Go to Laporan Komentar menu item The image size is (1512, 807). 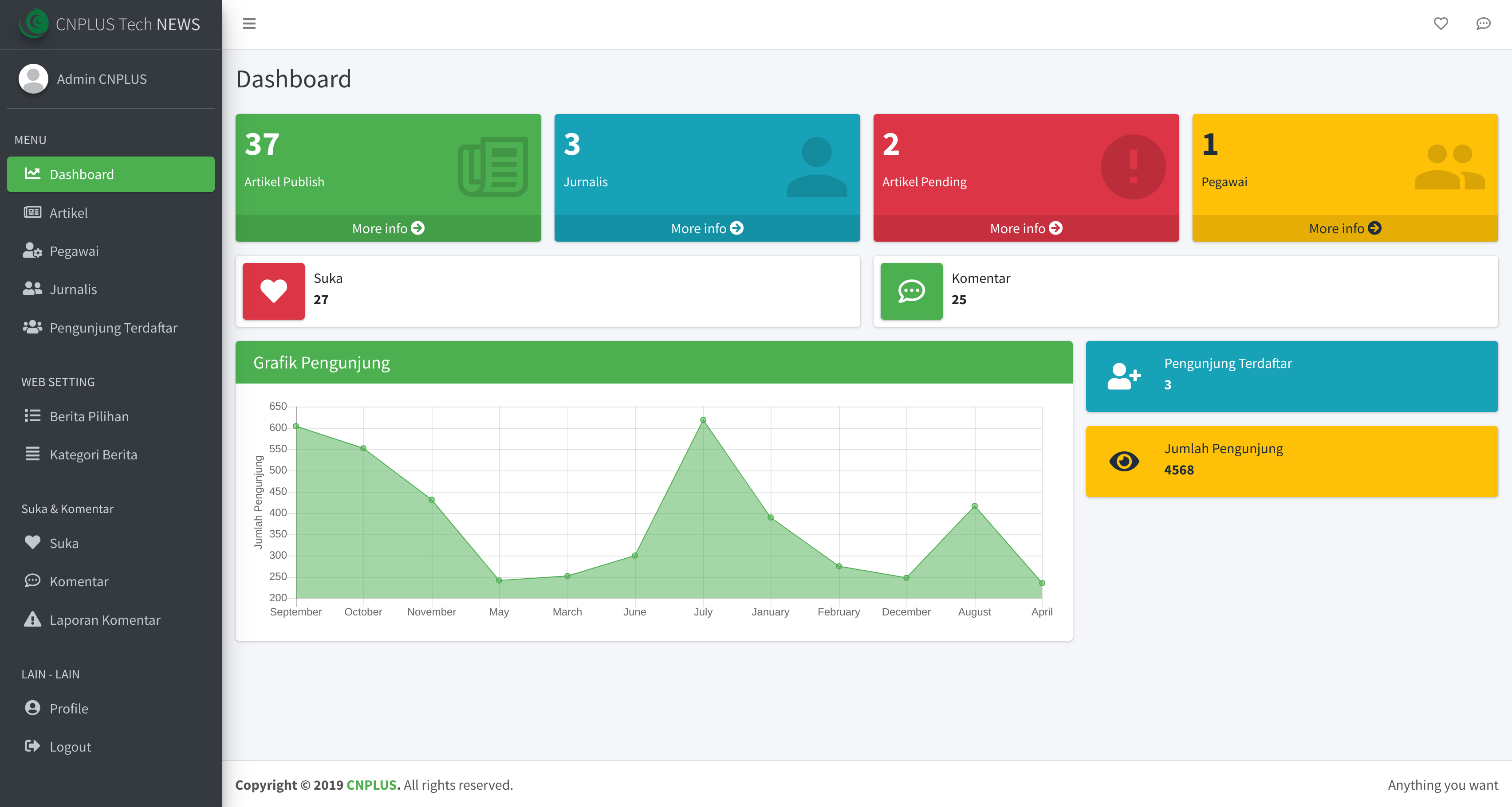coord(104,620)
